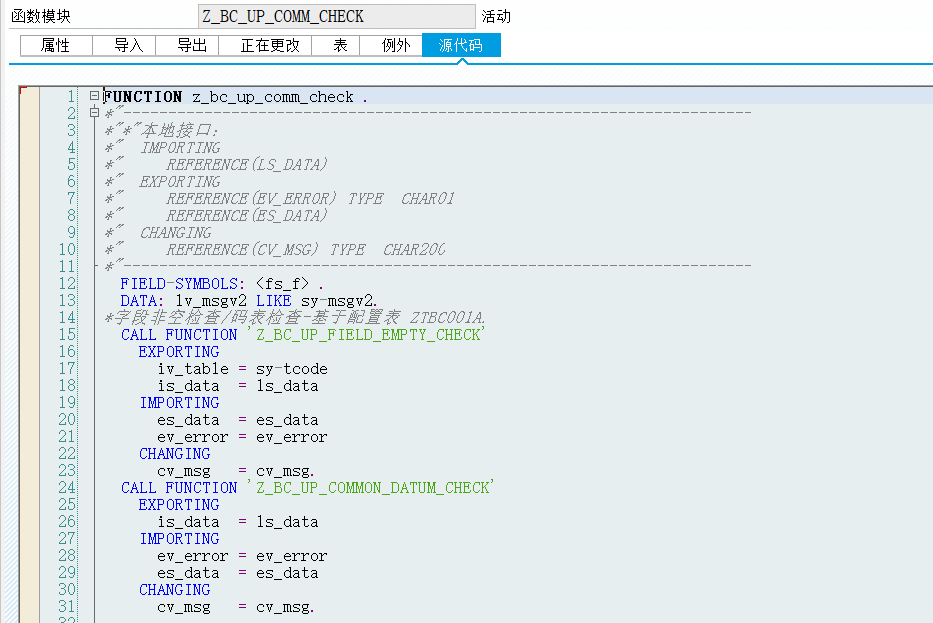
Task: Select the 源代码 tab
Action: 461,45
